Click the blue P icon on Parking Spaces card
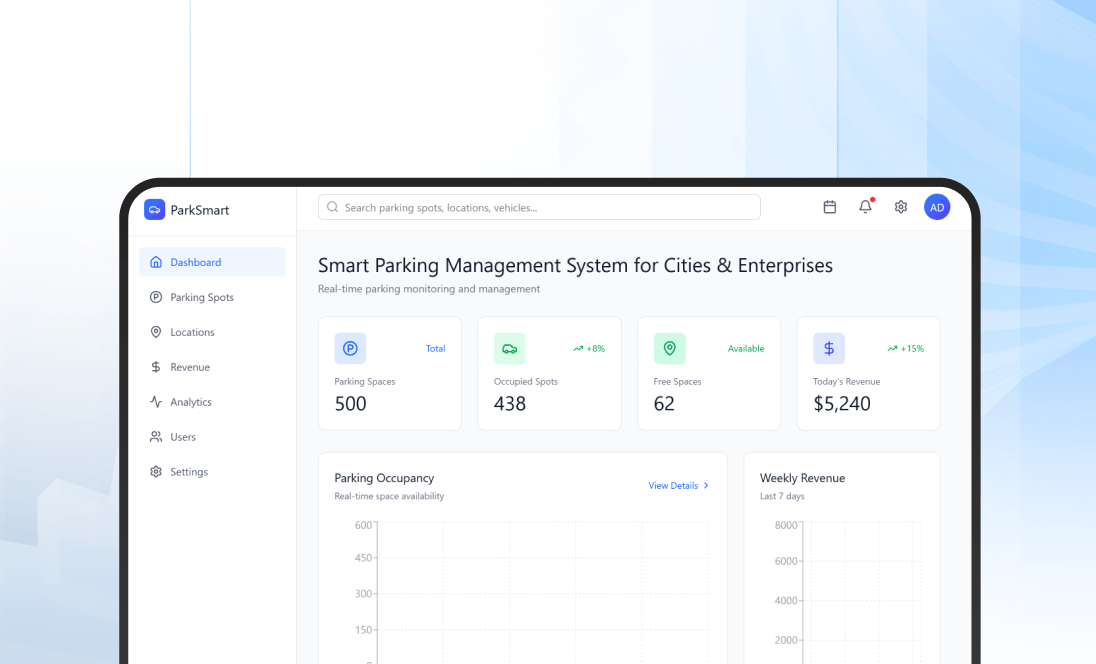 click(x=350, y=348)
